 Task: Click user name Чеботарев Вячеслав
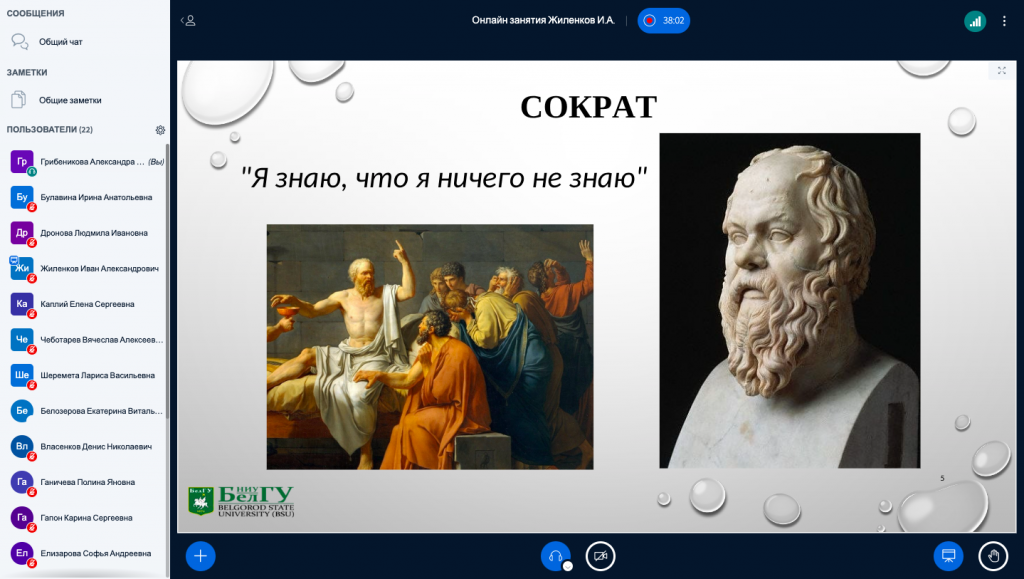click(102, 339)
